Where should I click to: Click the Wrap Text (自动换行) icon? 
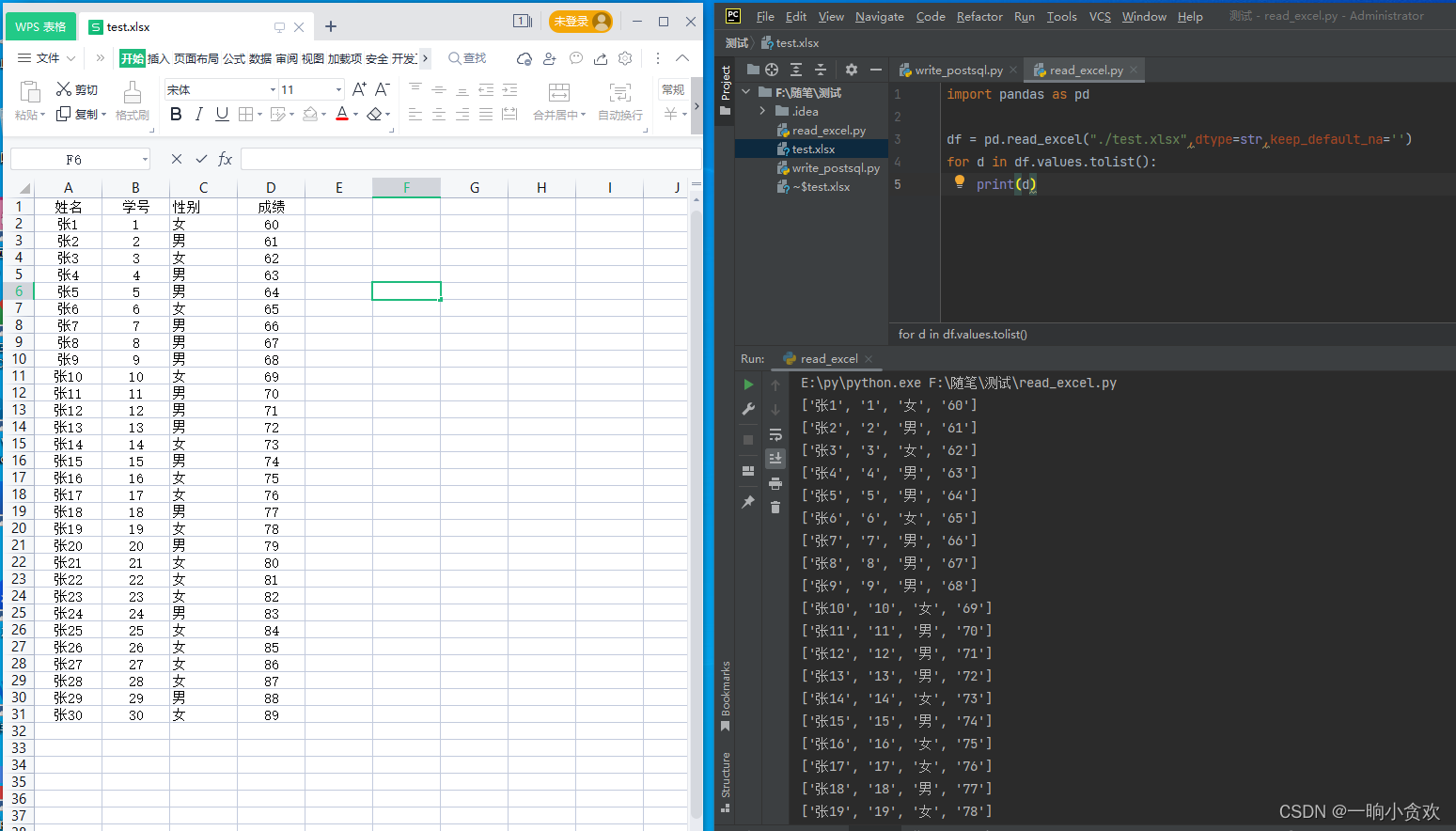(620, 92)
